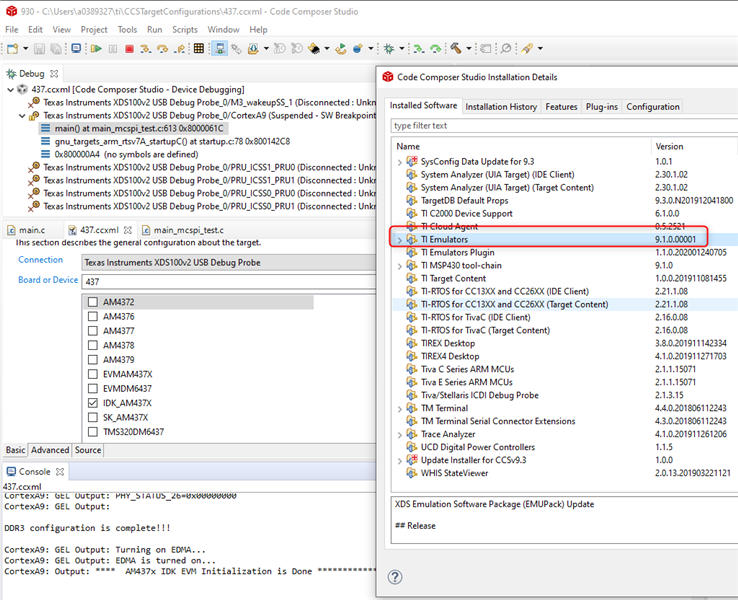Expand SysConfig Data Update for 9.3
Viewport: 738px width, 600px height.
[x=400, y=162]
